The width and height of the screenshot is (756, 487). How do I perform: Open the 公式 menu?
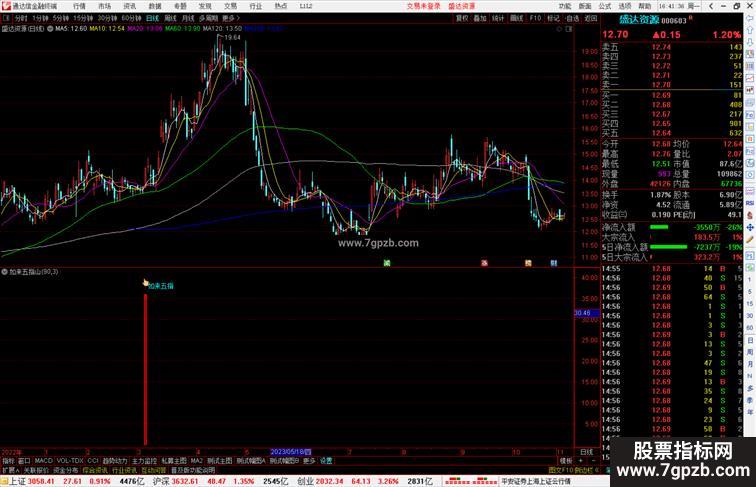(x=605, y=6)
